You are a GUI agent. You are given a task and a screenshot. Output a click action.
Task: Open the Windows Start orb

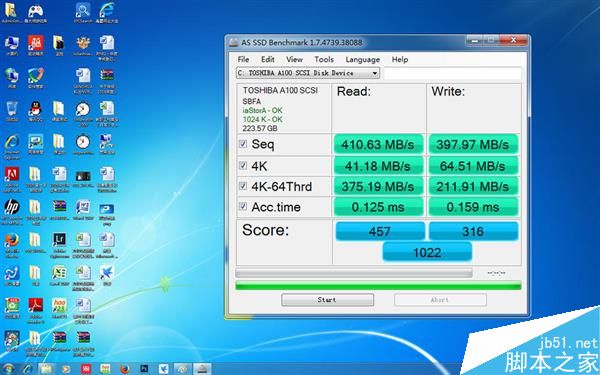8,369
